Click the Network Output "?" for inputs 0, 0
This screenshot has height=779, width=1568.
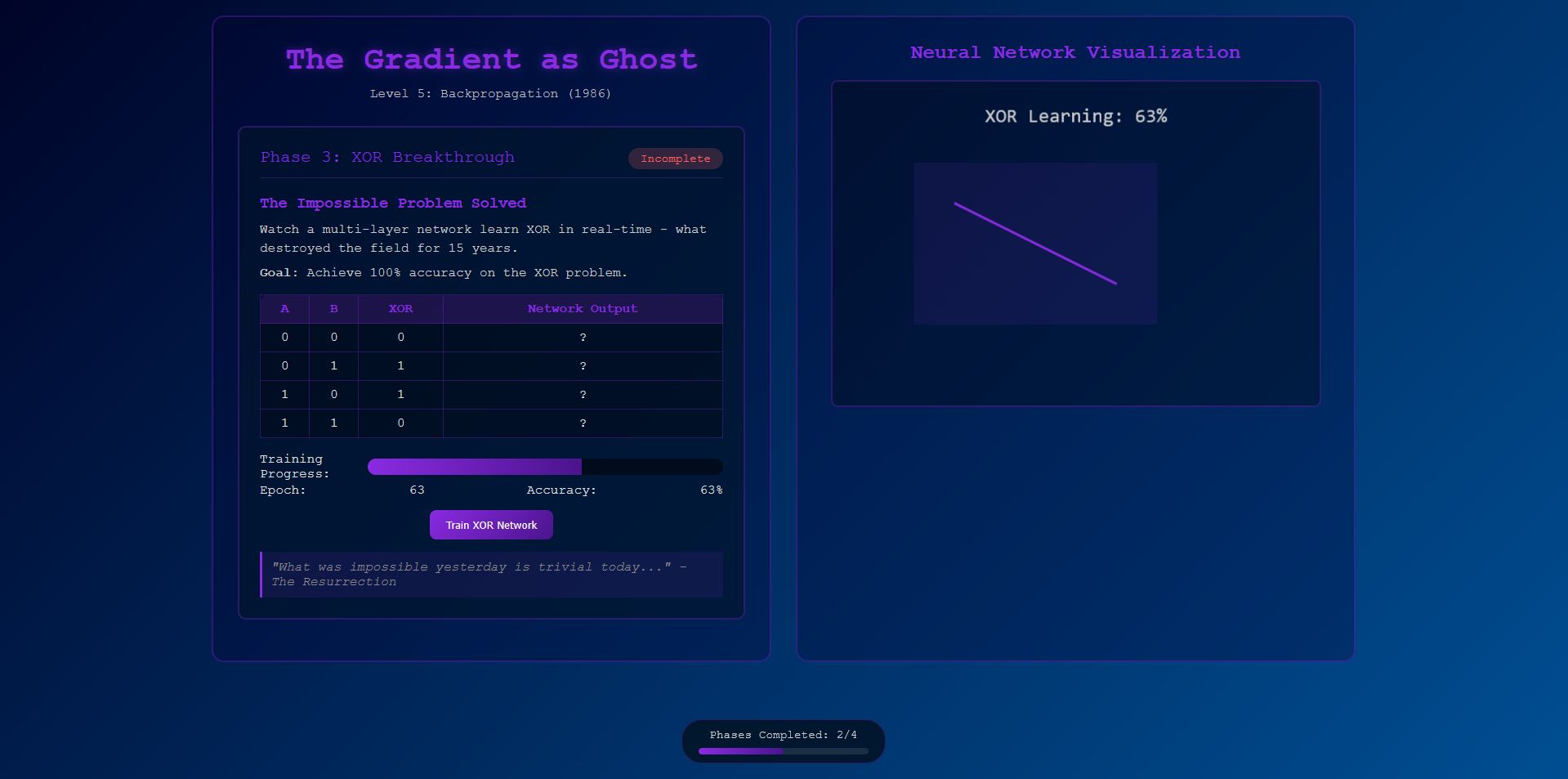click(x=583, y=338)
